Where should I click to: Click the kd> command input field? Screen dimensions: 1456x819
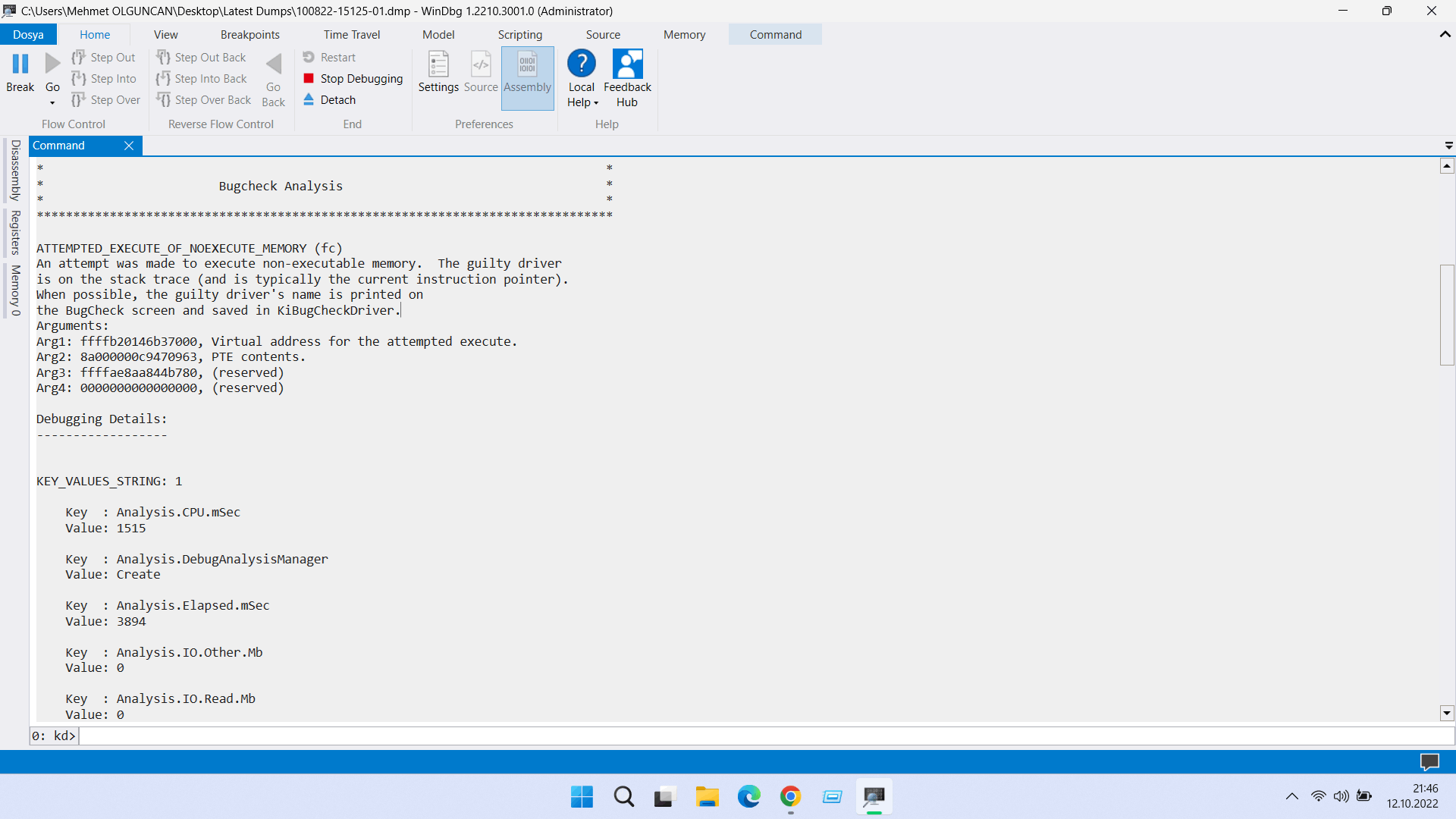(758, 736)
